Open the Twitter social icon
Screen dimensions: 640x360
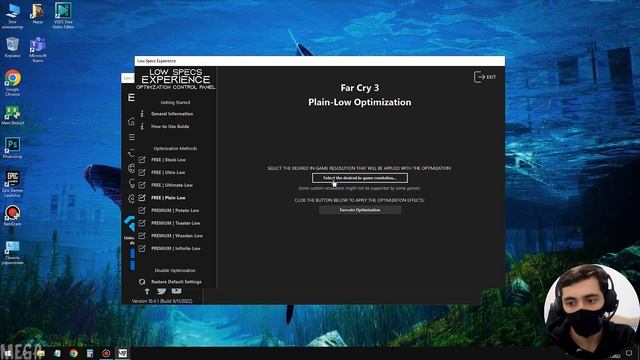pos(162,291)
